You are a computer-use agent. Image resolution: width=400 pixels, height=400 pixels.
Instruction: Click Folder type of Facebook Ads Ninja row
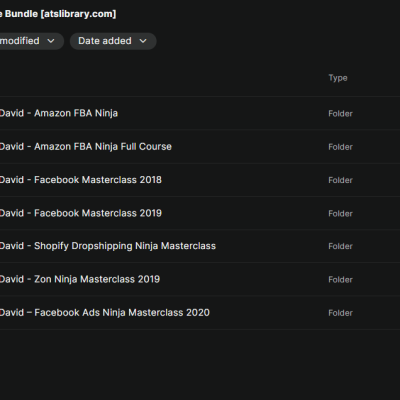click(x=340, y=313)
